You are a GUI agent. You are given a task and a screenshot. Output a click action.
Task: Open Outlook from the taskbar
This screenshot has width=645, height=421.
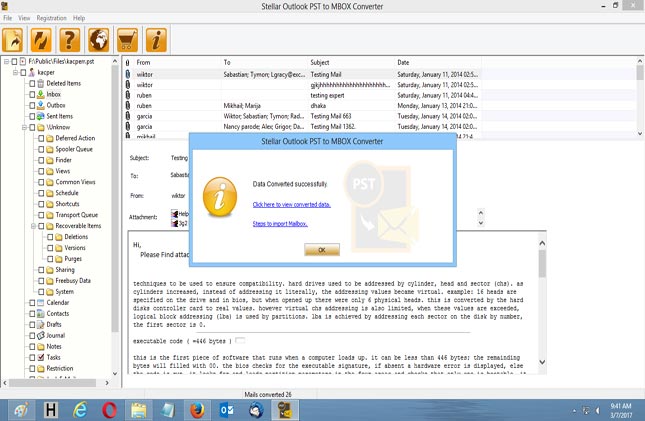click(227, 410)
